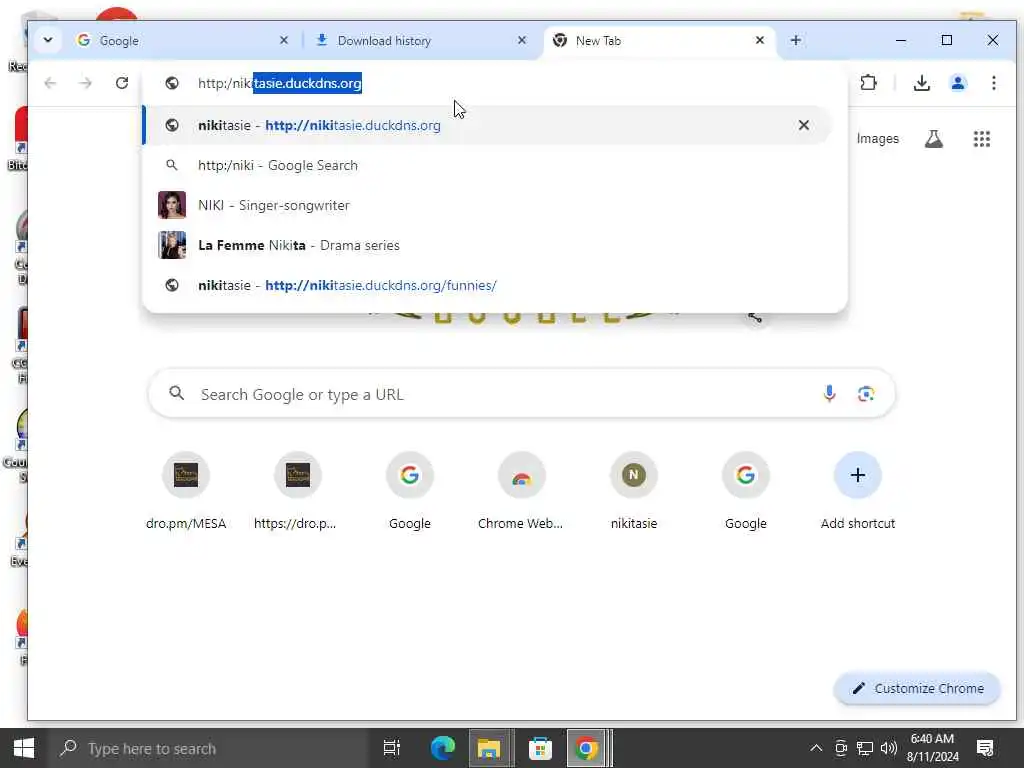1024x768 pixels.
Task: Open the Chrome three-dot menu
Action: point(993,83)
